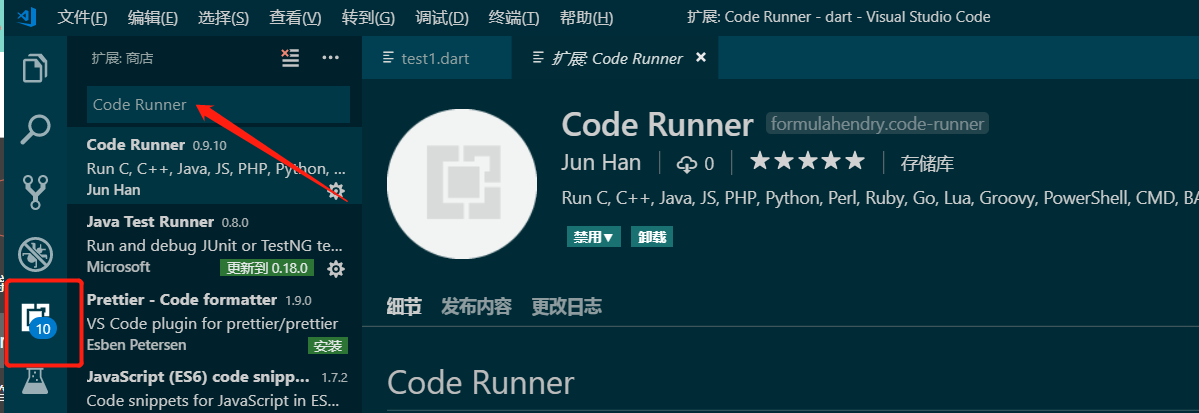Viewport: 1199px width, 413px height.
Task: Close the Code Runner extension tab
Action: pos(700,57)
